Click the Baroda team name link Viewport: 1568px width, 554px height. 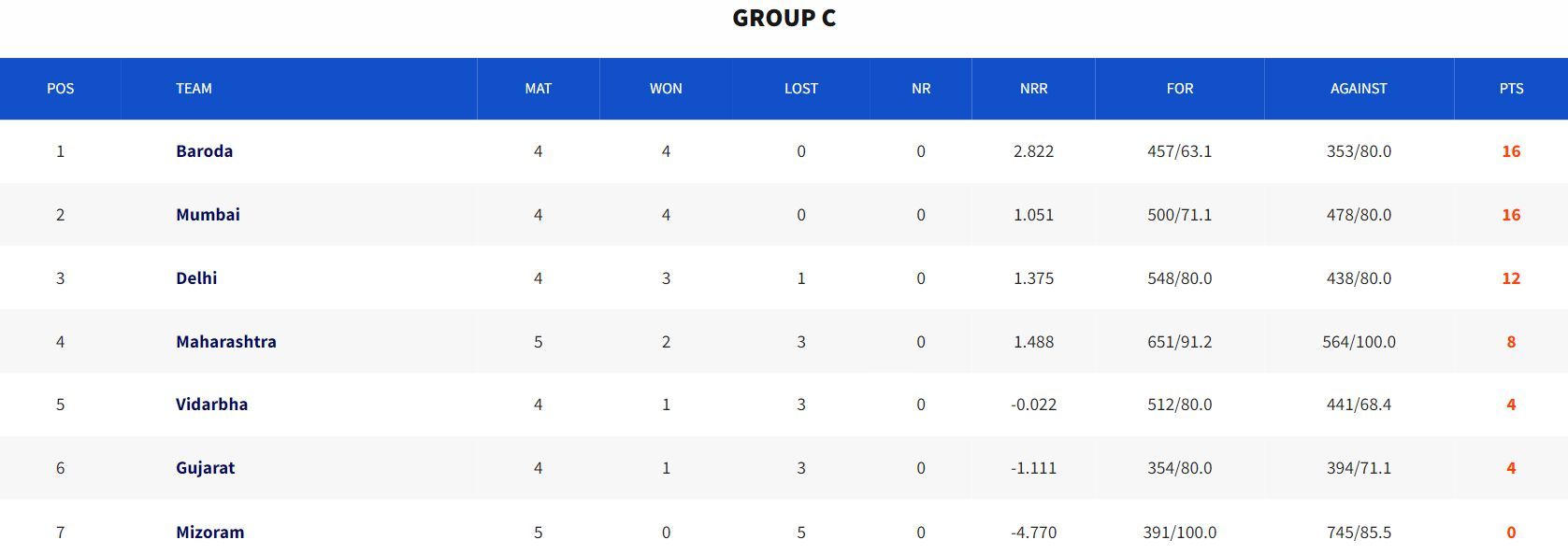[x=204, y=151]
